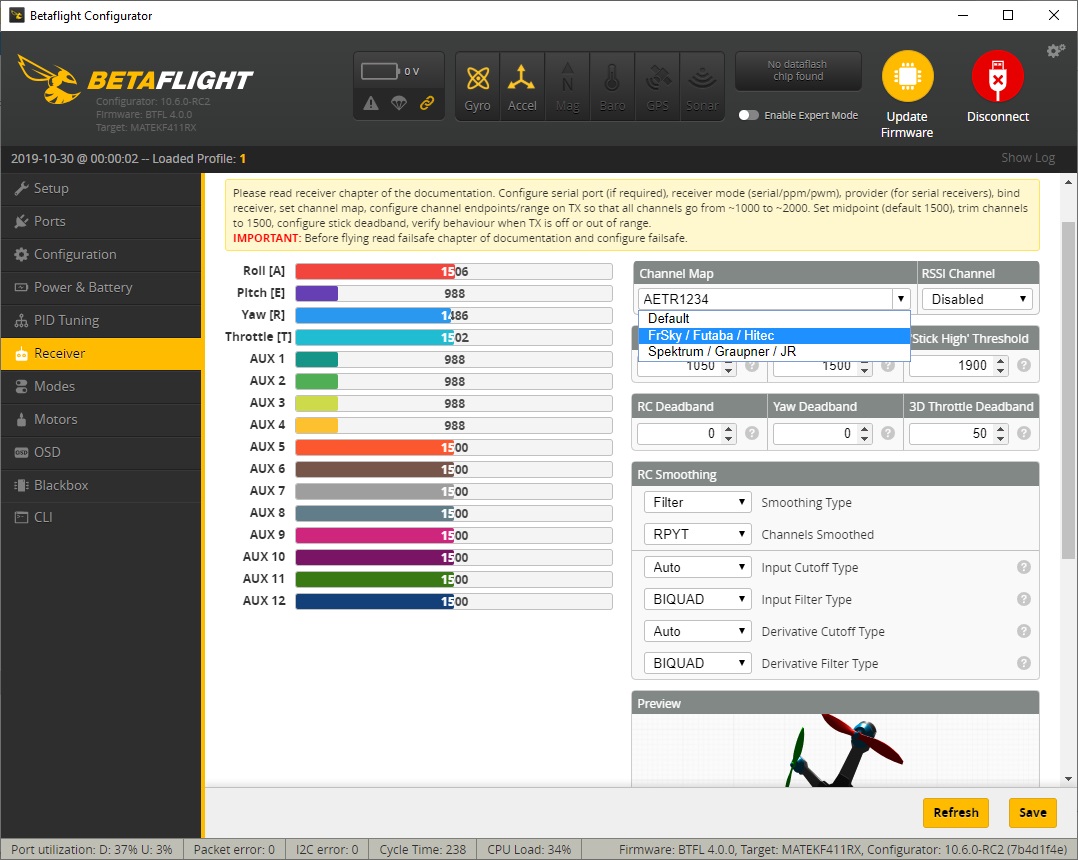Save the receiver settings

(x=1033, y=813)
